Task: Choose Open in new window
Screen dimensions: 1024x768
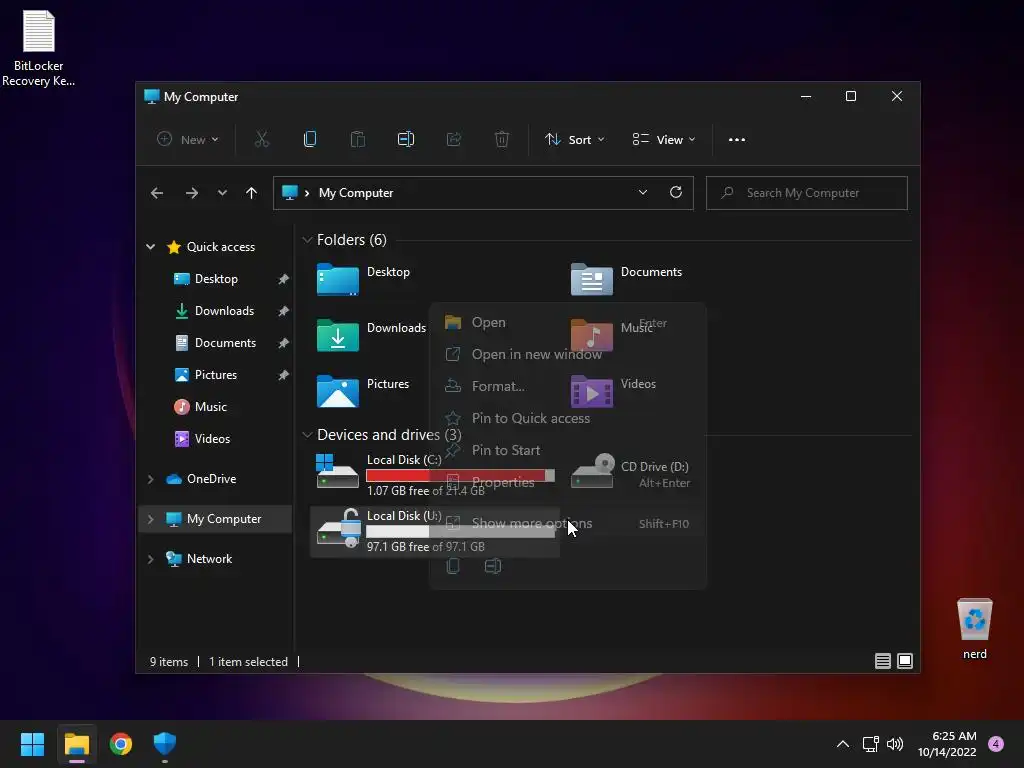Action: click(x=567, y=354)
